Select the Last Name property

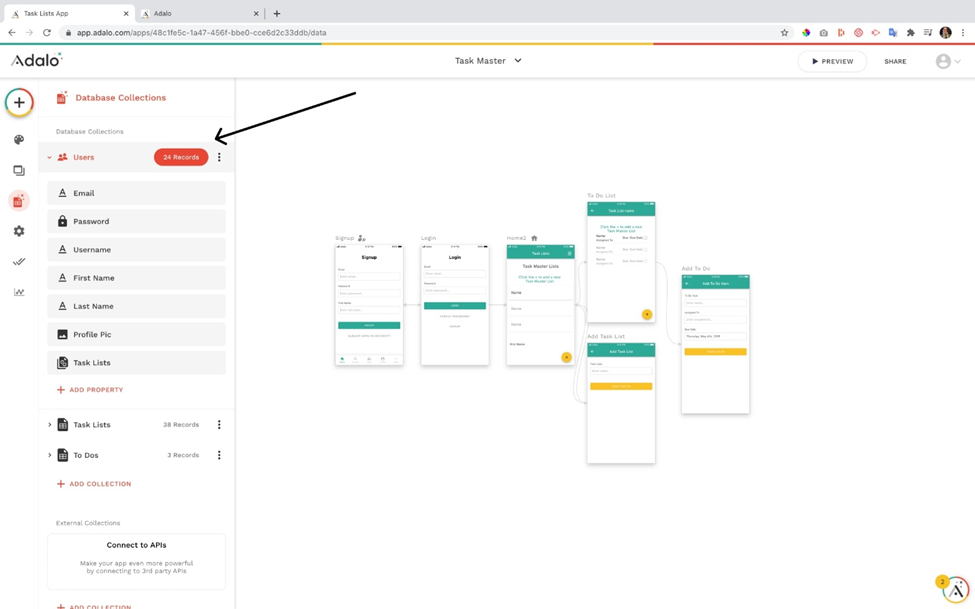click(136, 306)
